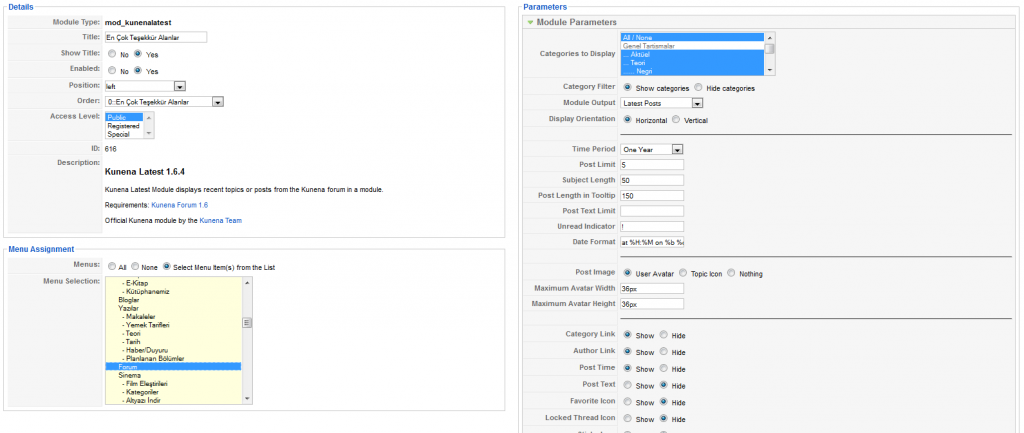Click the Maximum Avatar Width field

(x=652, y=288)
